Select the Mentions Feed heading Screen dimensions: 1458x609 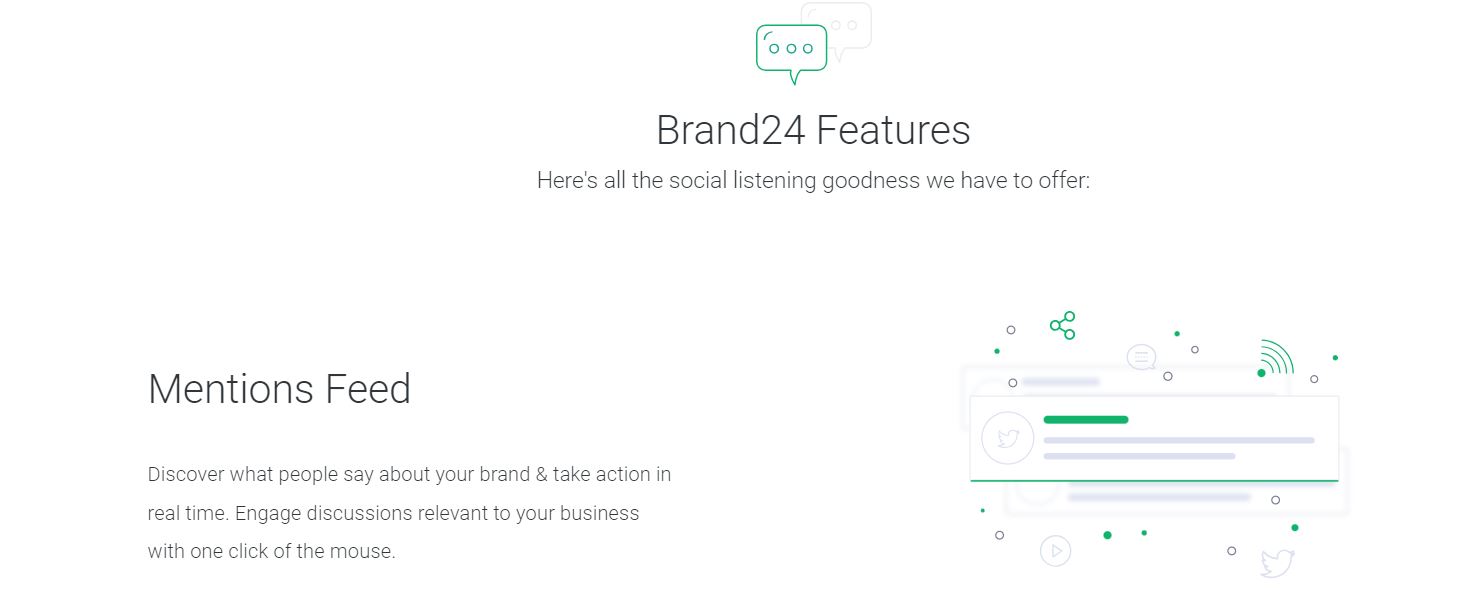point(279,389)
